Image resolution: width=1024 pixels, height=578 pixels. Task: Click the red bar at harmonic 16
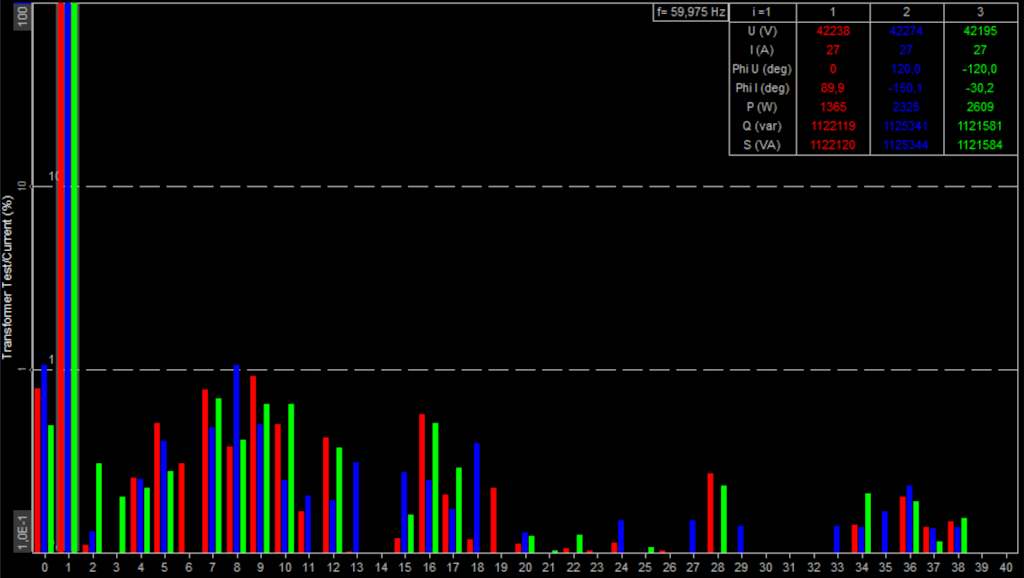point(422,483)
